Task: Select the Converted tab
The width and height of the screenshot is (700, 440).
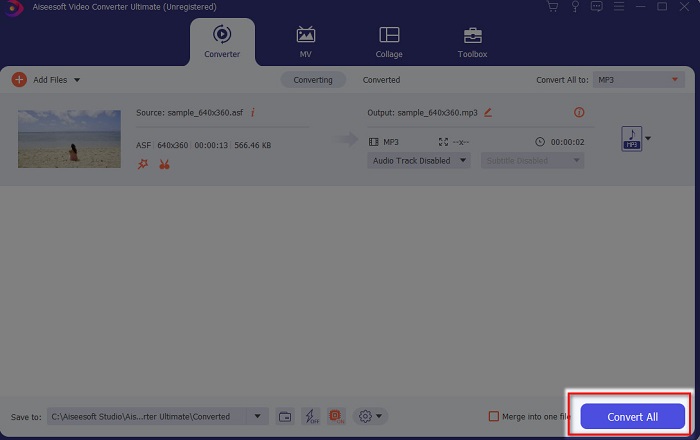Action: 381,80
